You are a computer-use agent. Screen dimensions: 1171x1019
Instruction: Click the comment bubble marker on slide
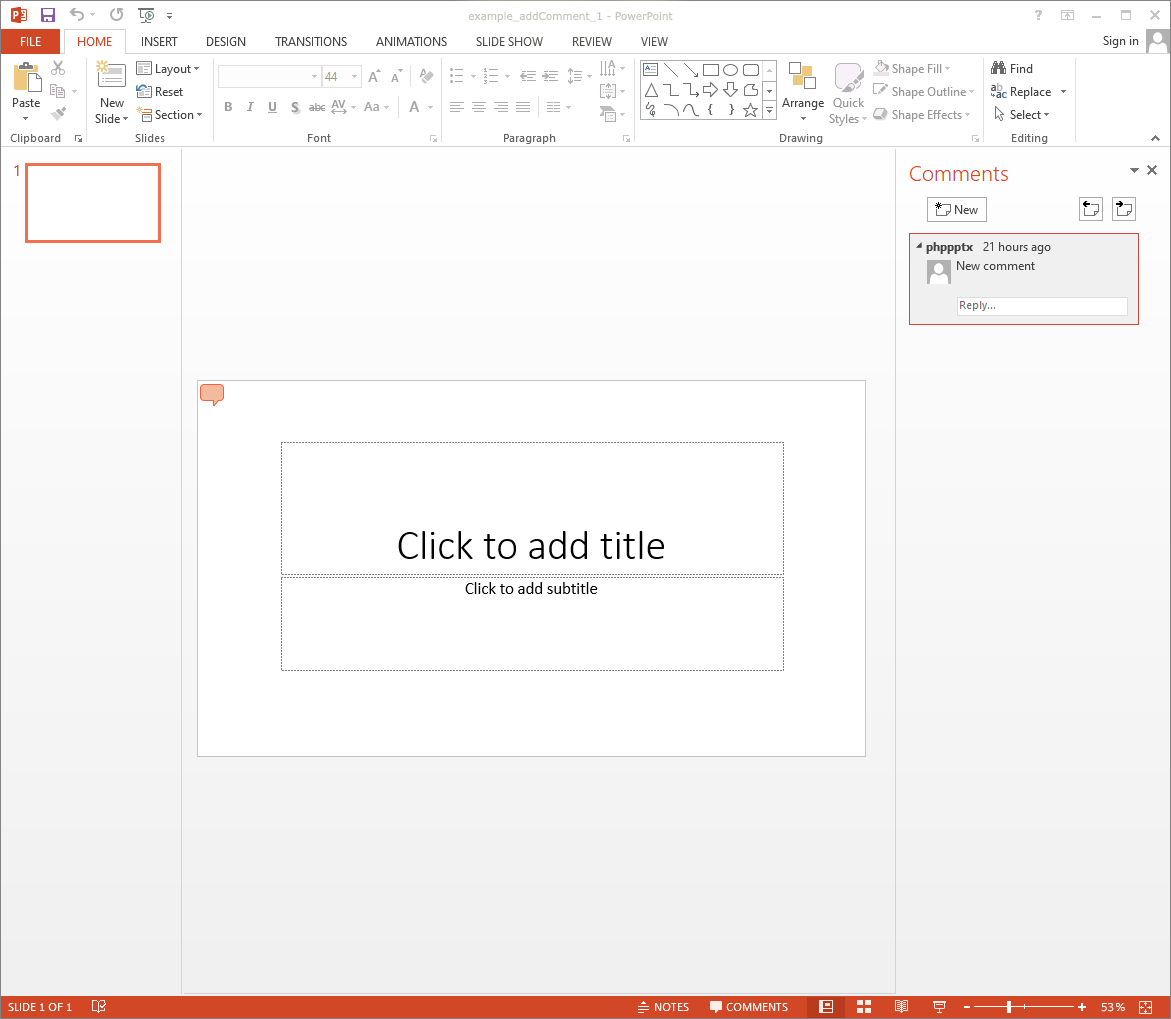211,394
